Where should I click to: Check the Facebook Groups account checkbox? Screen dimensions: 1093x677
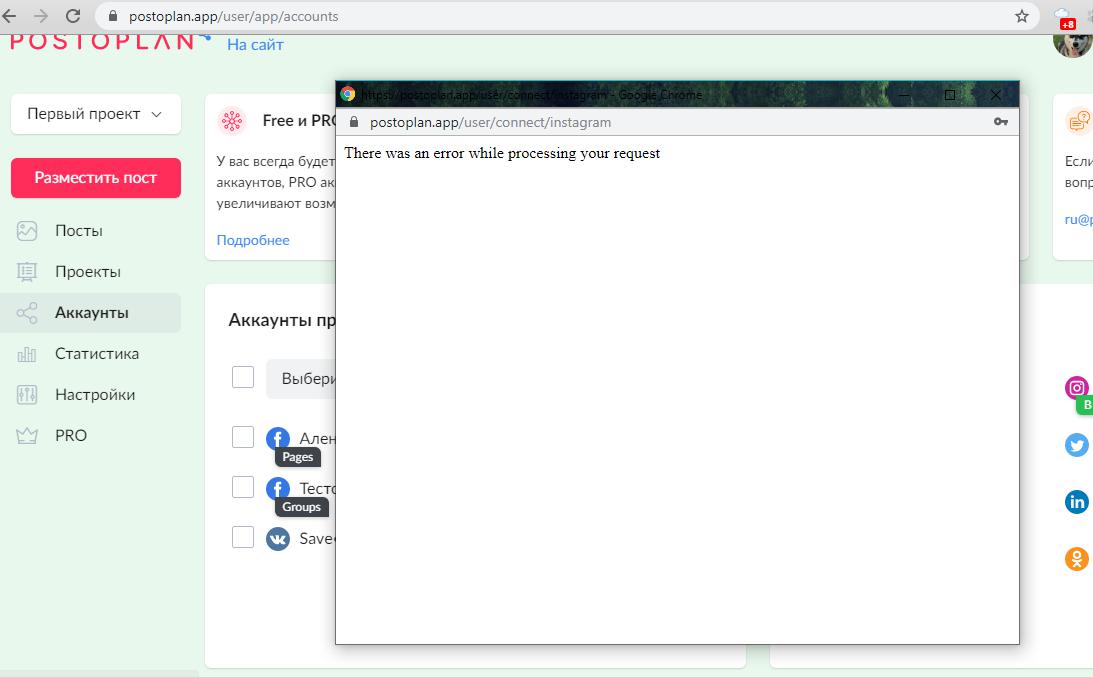click(x=243, y=487)
